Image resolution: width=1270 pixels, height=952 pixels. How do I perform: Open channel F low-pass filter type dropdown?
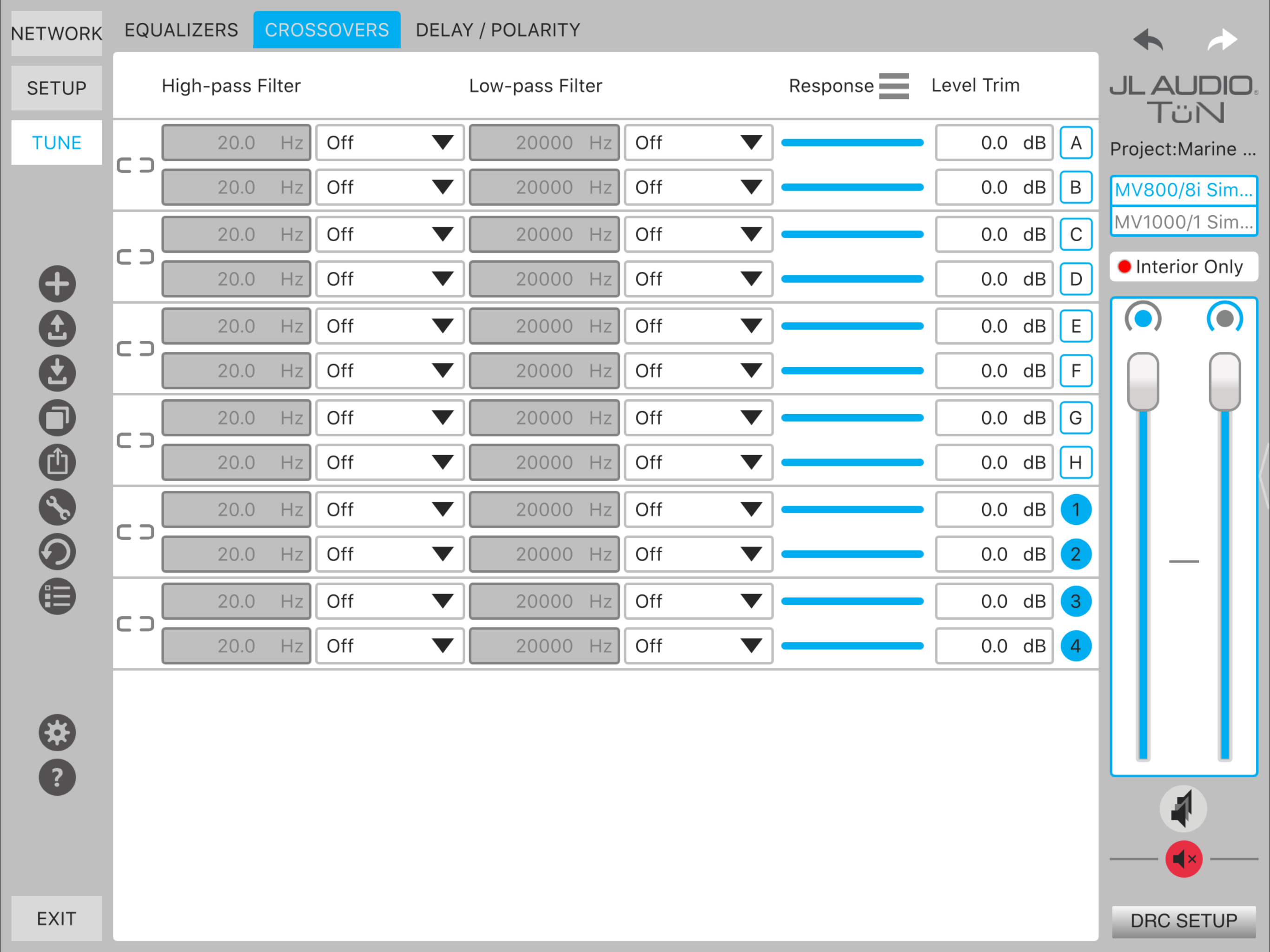pyautogui.click(x=699, y=371)
